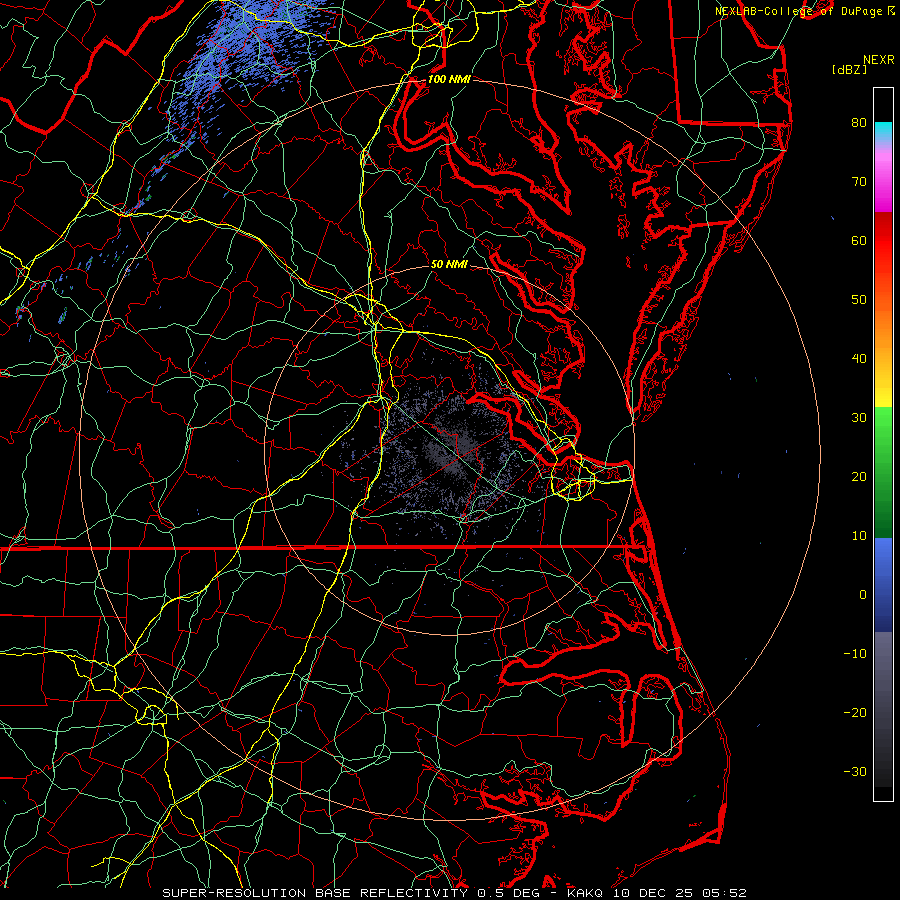The width and height of the screenshot is (900, 900).
Task: Click the -20 value on the dBZ scale
Action: click(x=855, y=712)
